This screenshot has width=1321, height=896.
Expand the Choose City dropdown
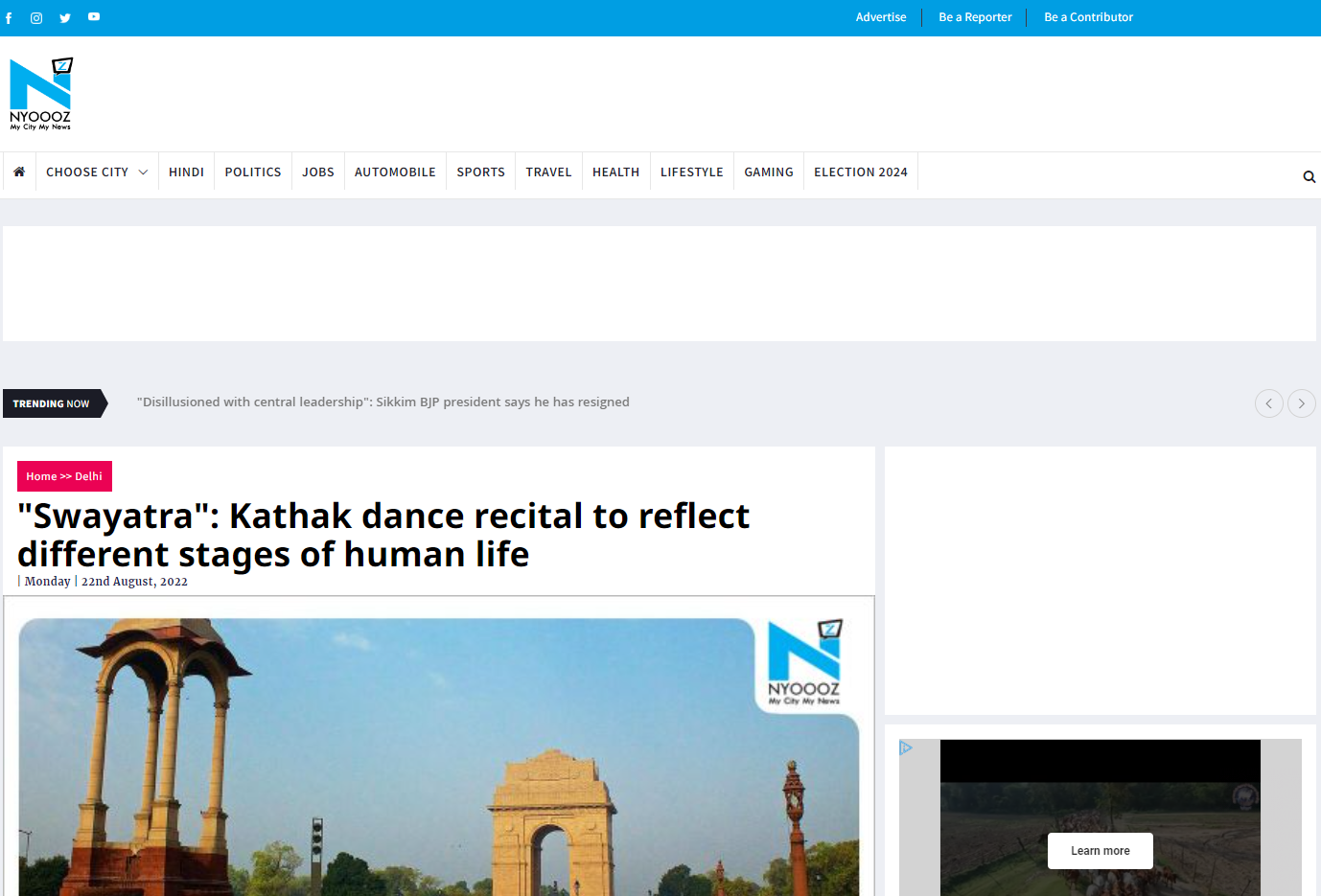pyautogui.click(x=96, y=172)
